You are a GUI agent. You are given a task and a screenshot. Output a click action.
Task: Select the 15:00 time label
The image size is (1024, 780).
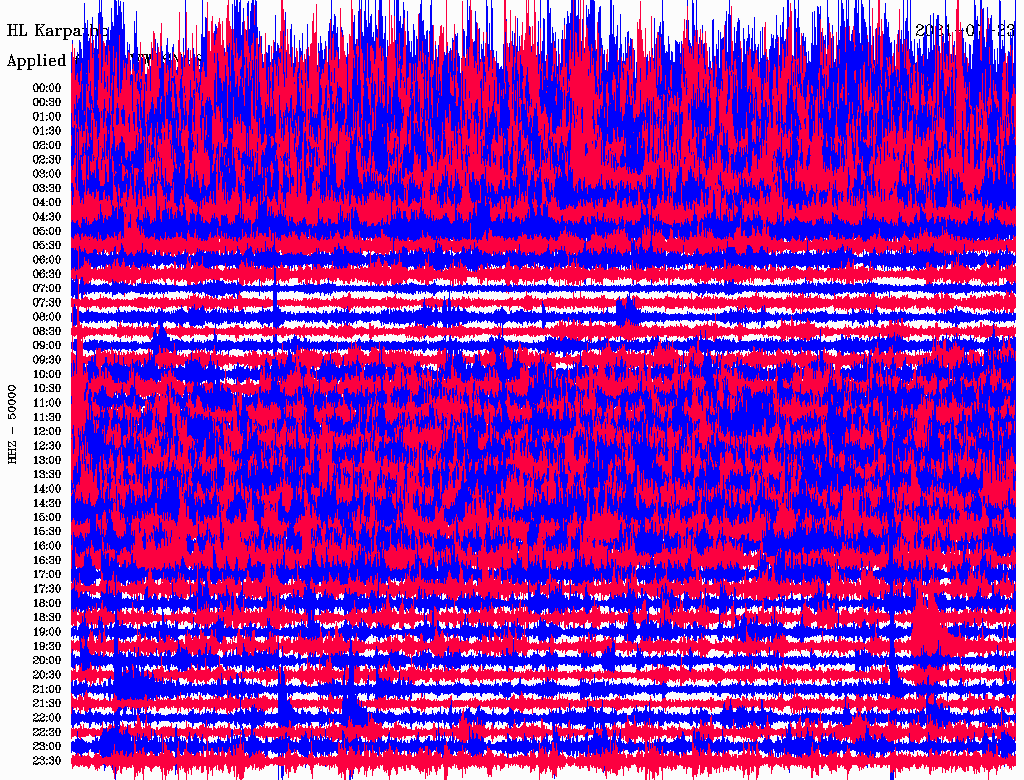pos(47,517)
